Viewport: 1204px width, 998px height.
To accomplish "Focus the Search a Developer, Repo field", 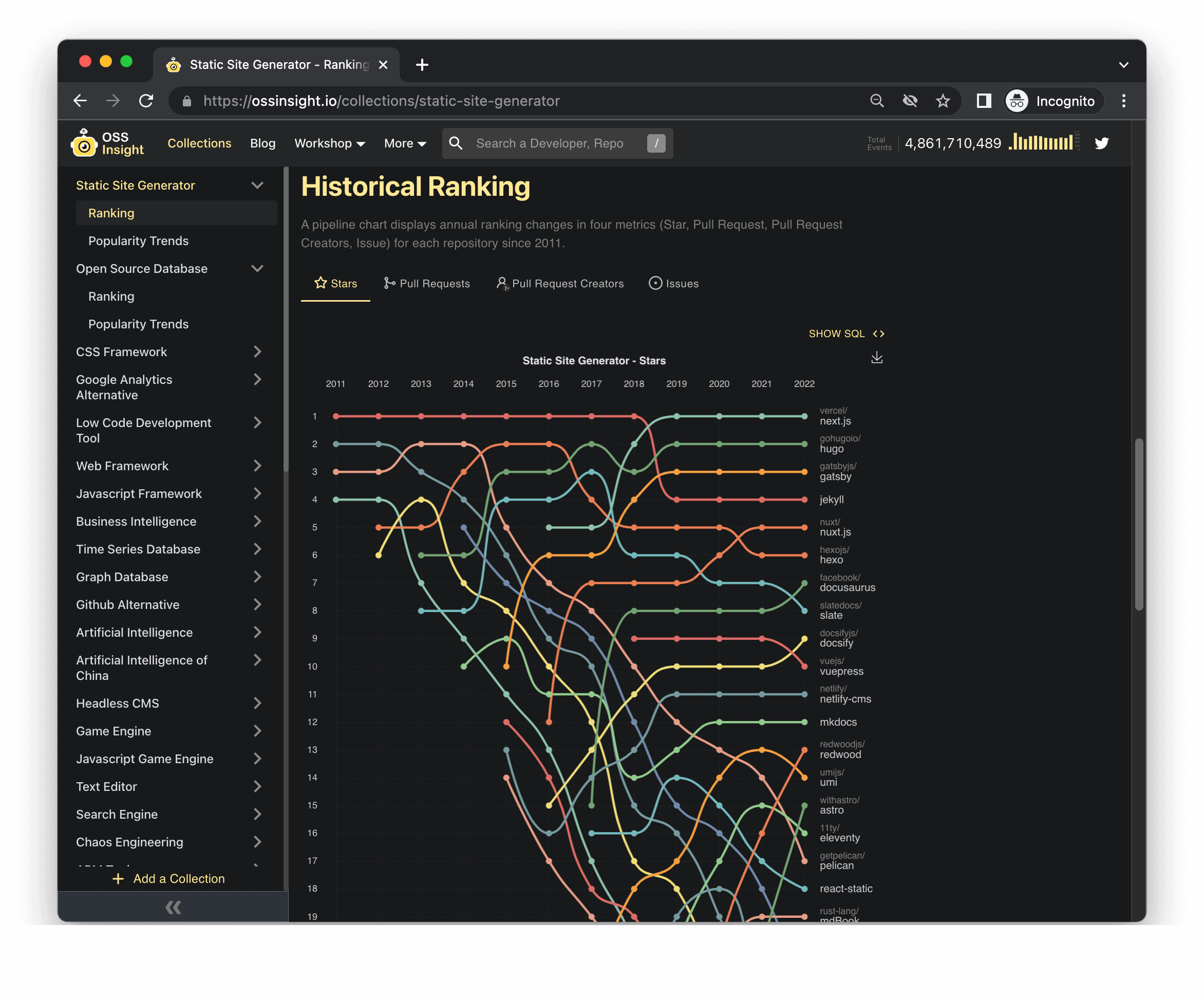I will 557,143.
